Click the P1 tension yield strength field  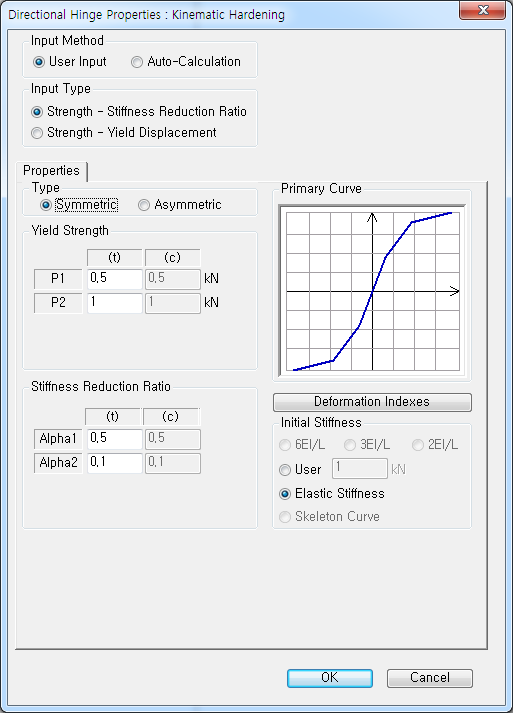tap(115, 279)
